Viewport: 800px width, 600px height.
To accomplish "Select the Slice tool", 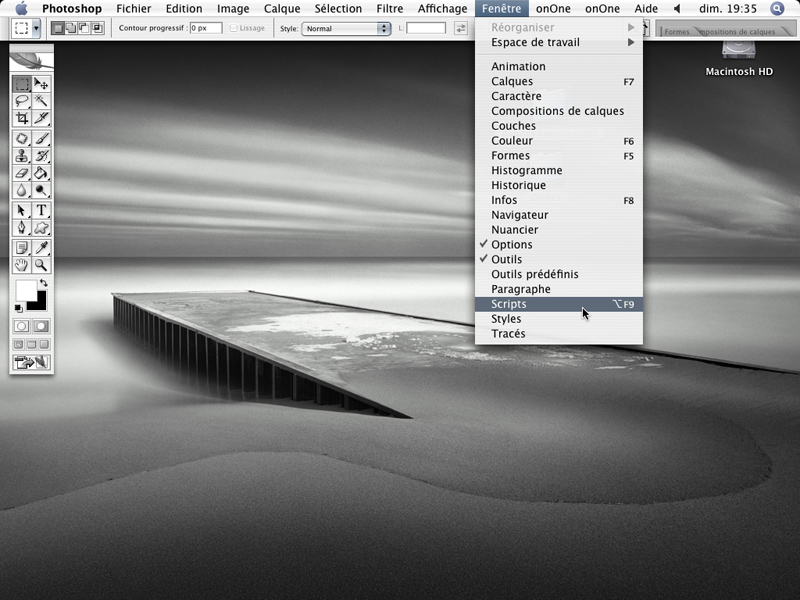I will 41,118.
